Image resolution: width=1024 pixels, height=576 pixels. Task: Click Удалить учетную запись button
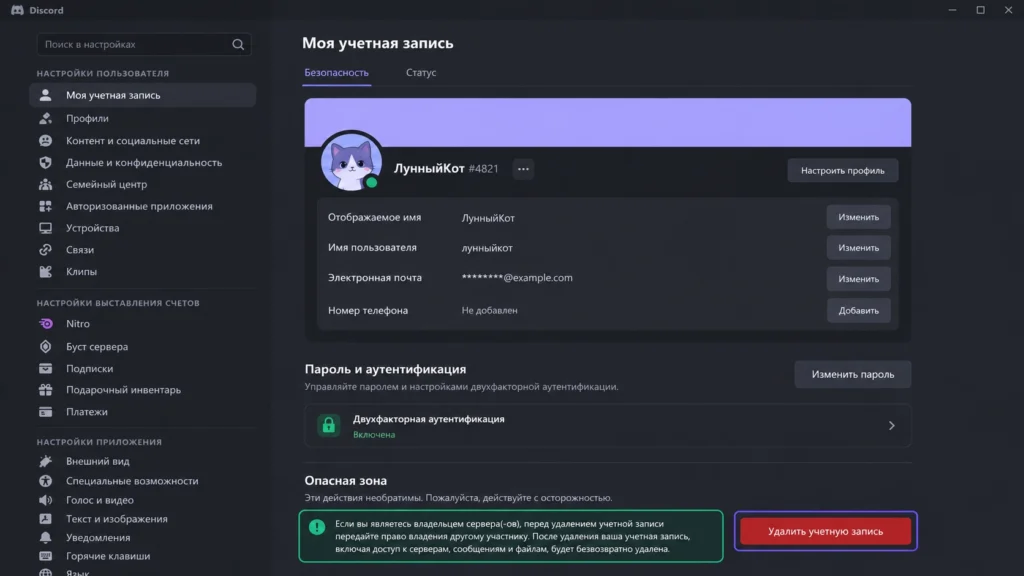point(825,531)
